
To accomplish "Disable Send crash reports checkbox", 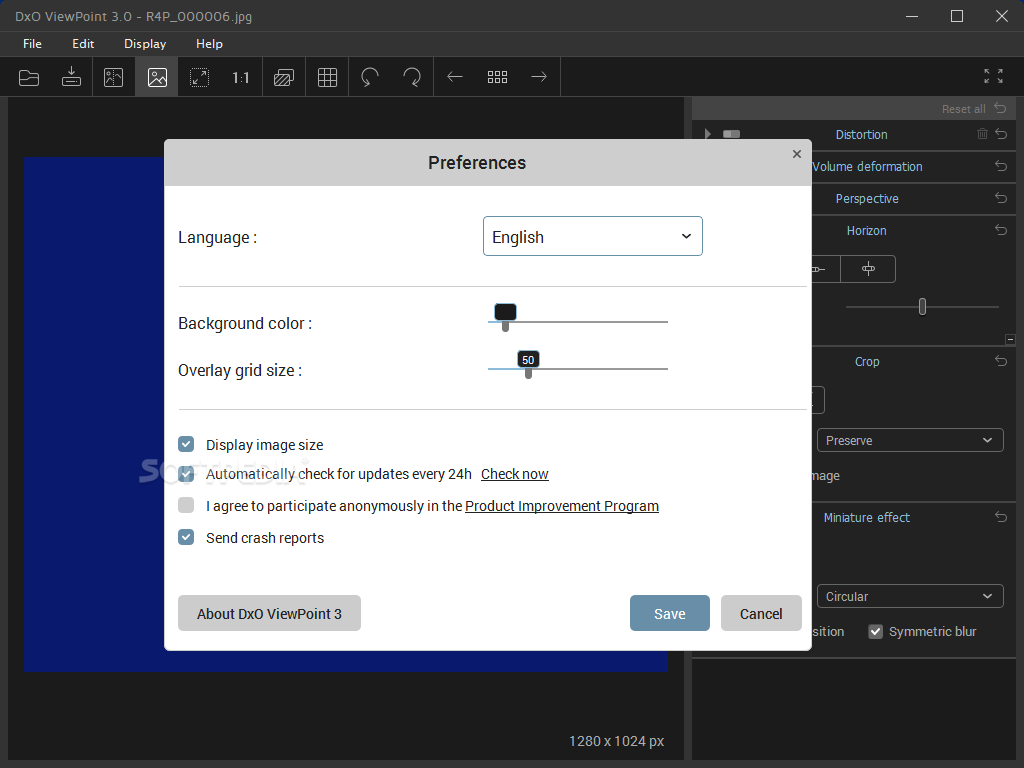I will [x=186, y=537].
